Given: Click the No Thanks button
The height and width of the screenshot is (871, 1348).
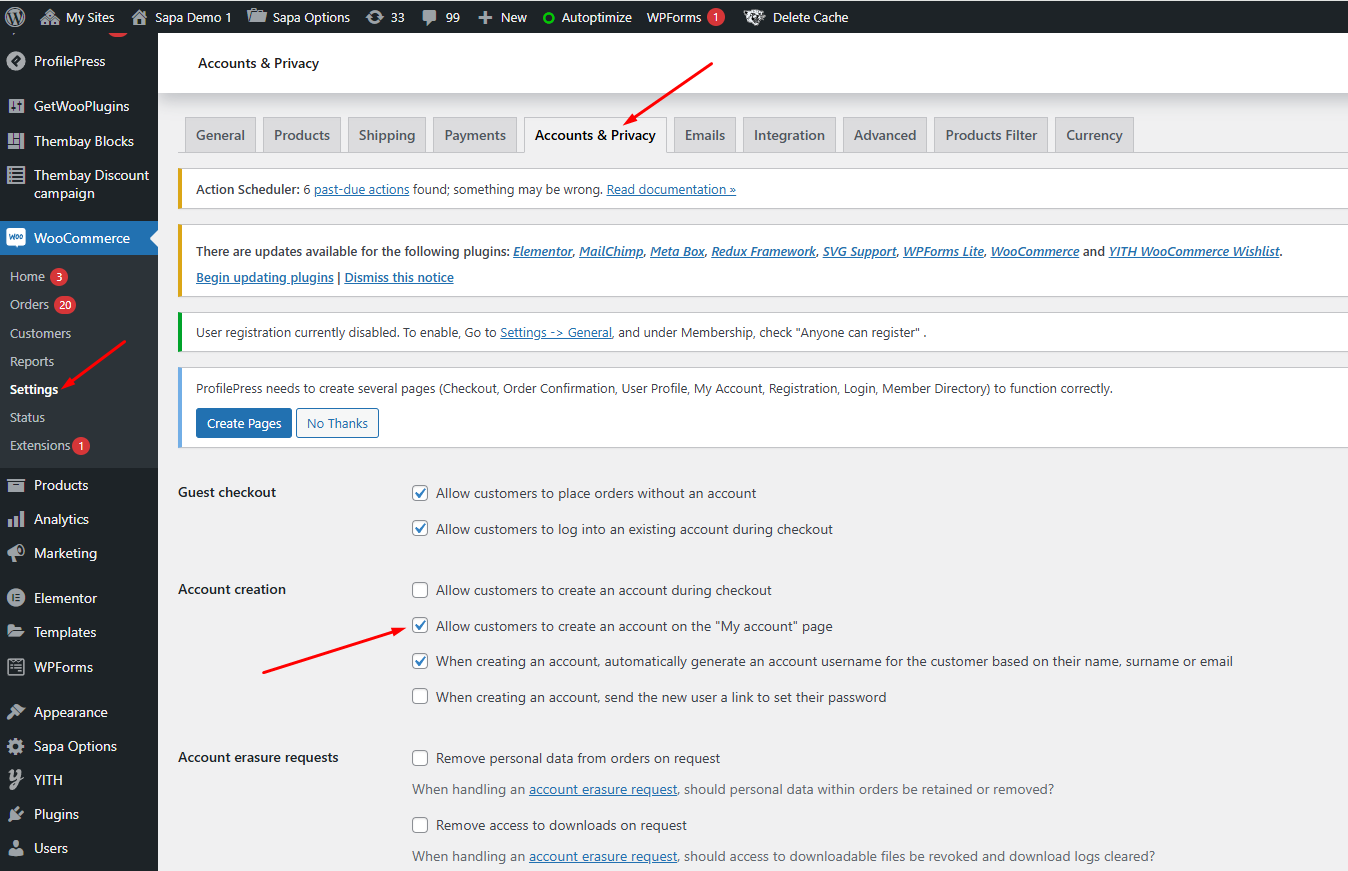Looking at the screenshot, I should click(337, 423).
